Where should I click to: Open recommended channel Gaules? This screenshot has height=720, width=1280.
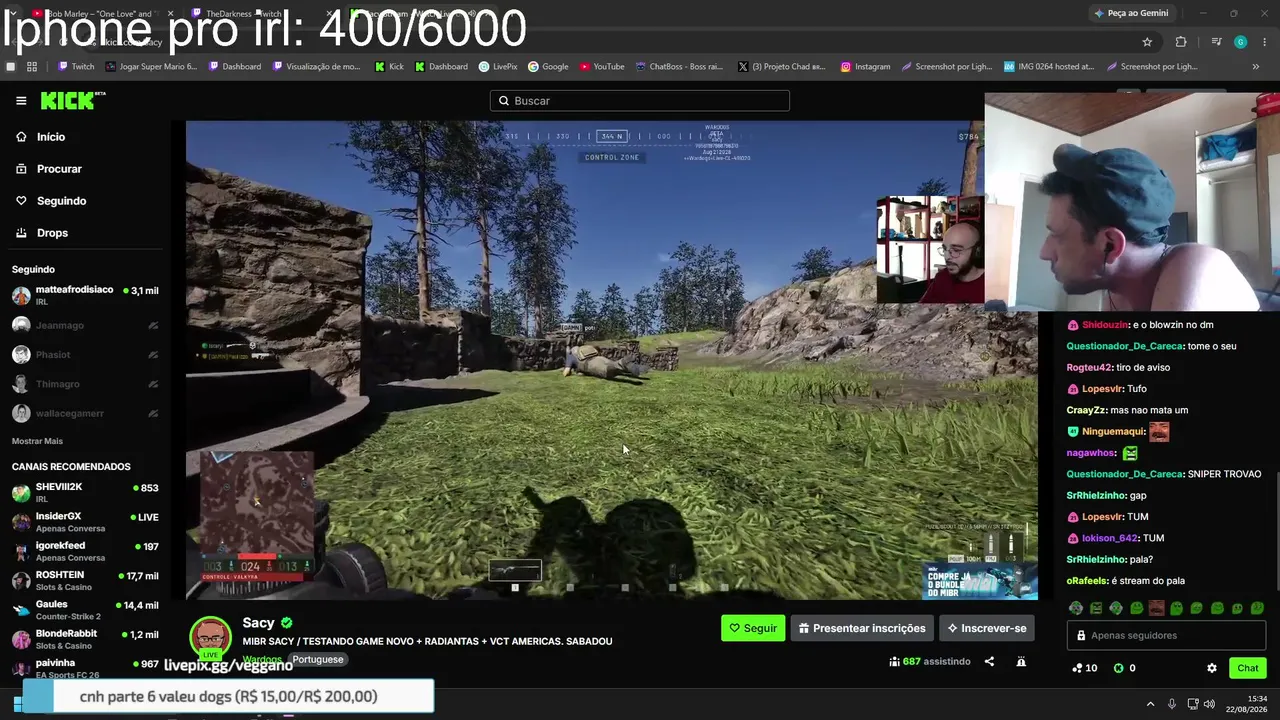tap(85, 610)
